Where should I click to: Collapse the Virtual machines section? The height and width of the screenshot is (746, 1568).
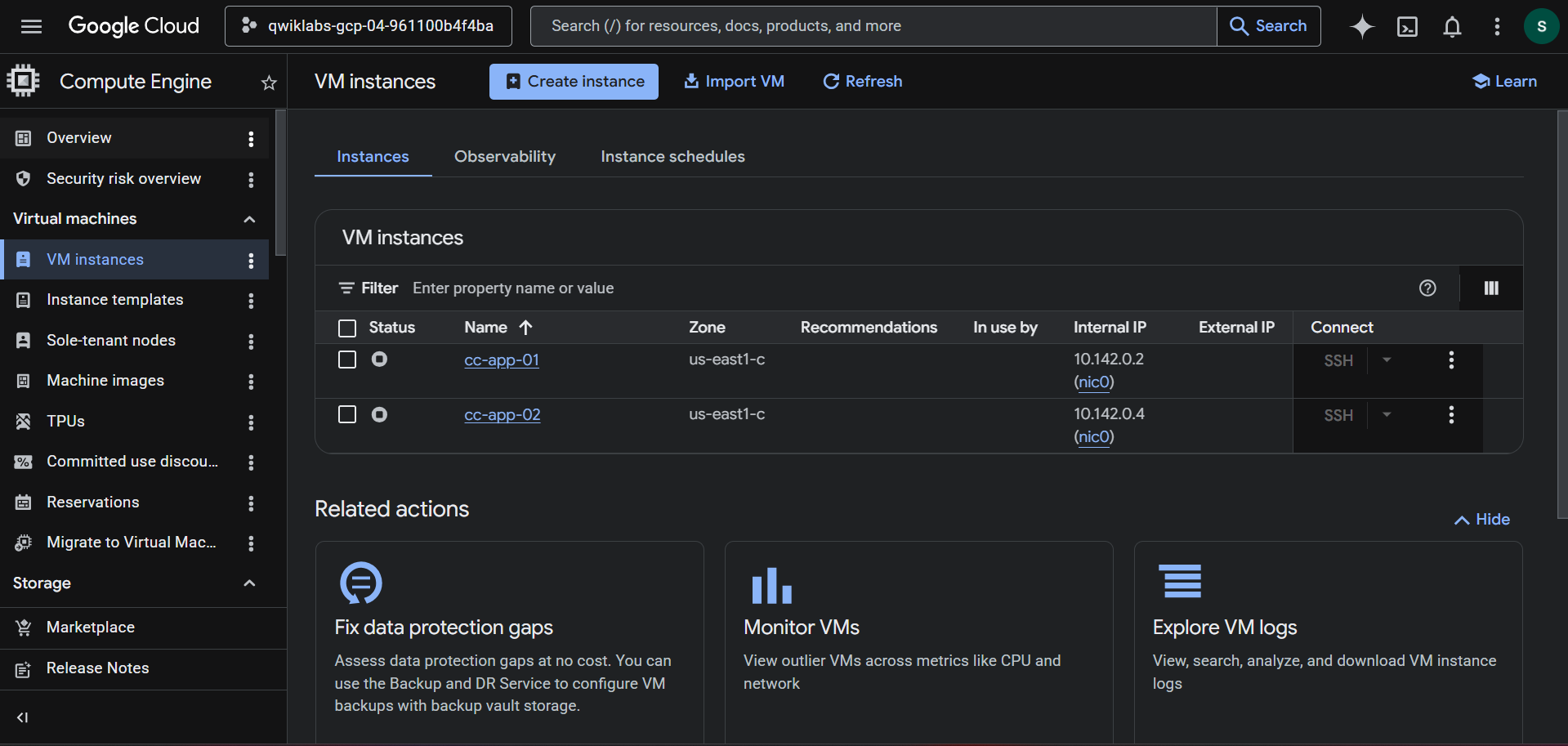(249, 219)
